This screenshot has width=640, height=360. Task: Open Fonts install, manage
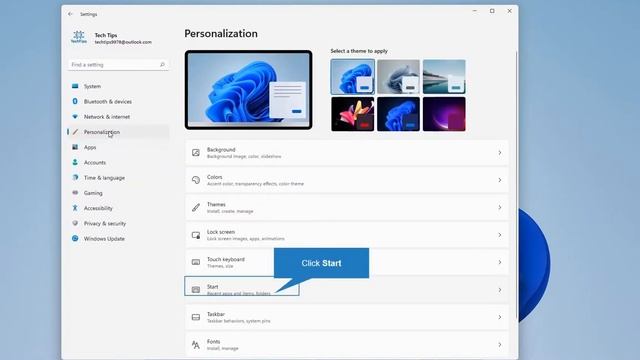tap(347, 344)
